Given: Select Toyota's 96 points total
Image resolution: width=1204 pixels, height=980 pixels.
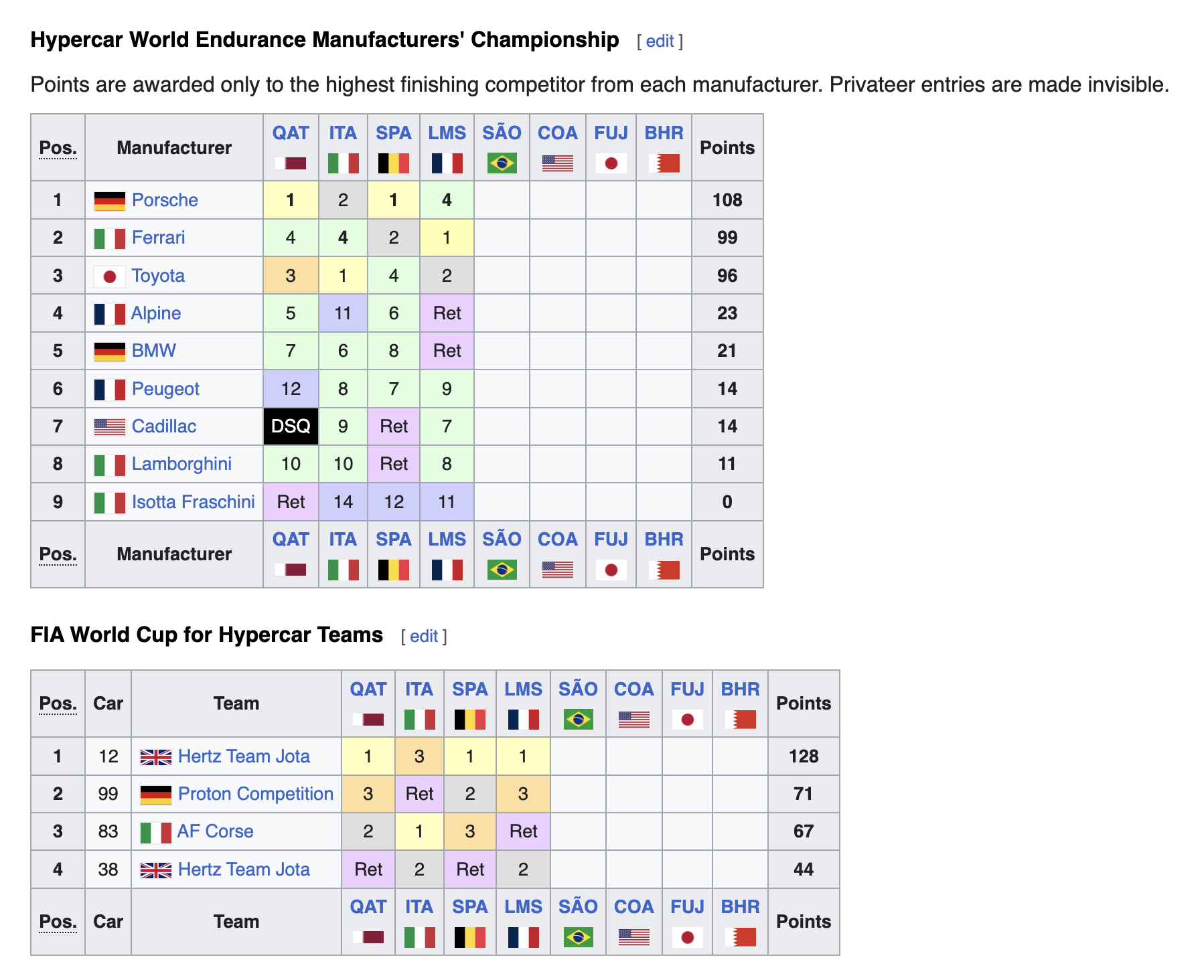Looking at the screenshot, I should click(x=727, y=276).
